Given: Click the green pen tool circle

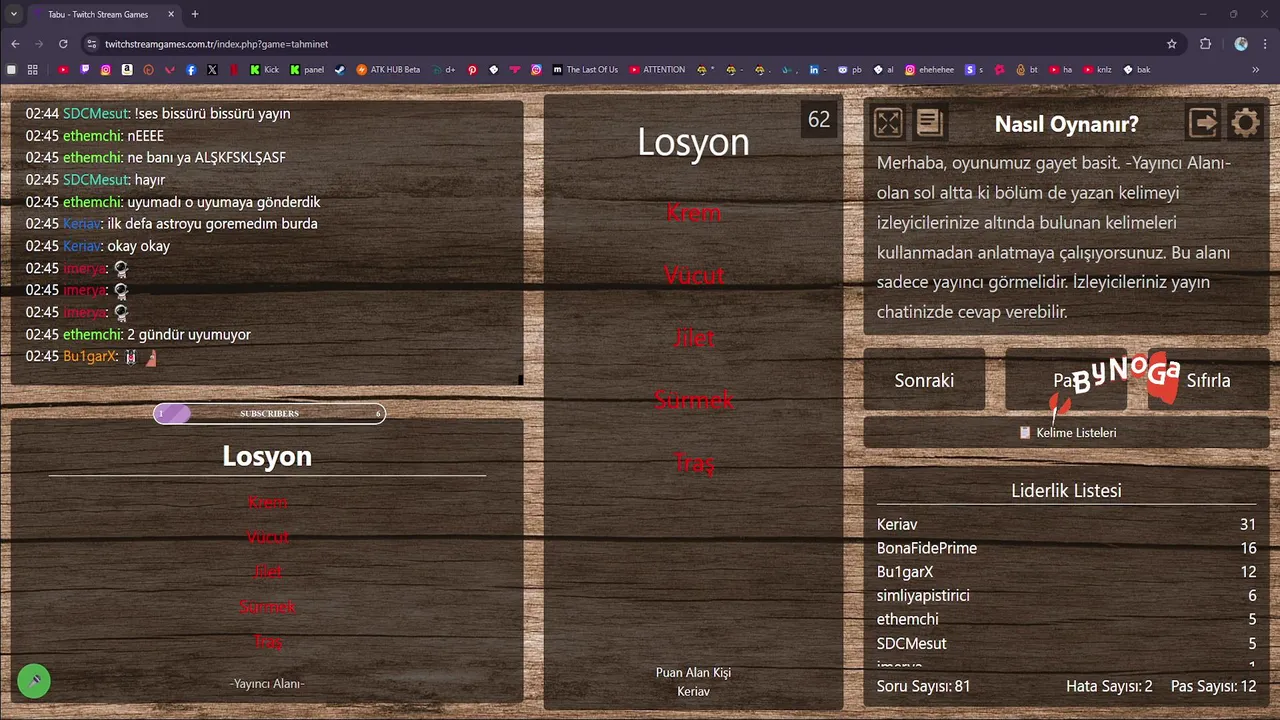Looking at the screenshot, I should point(34,681).
